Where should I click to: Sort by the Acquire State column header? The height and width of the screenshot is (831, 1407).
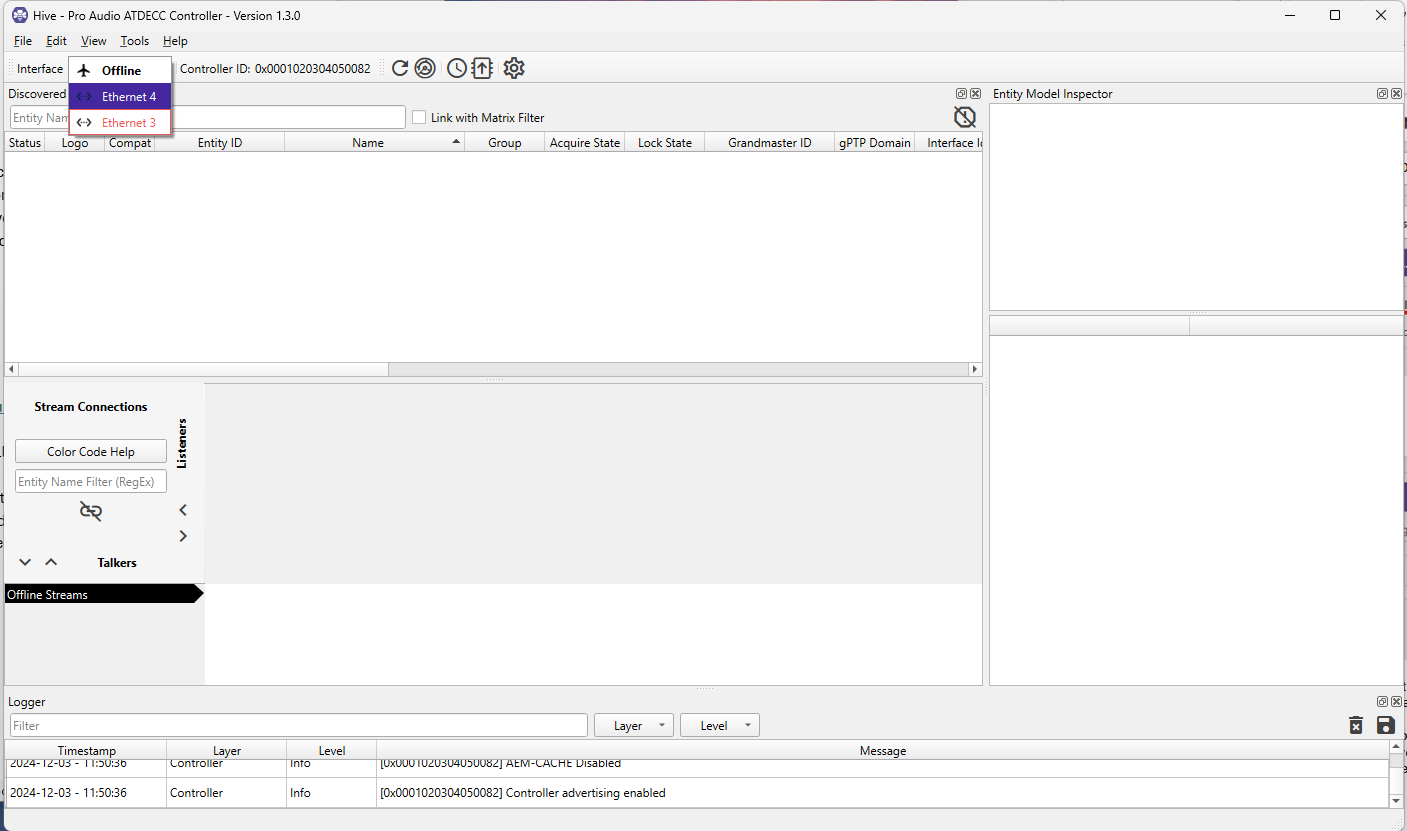pos(585,143)
